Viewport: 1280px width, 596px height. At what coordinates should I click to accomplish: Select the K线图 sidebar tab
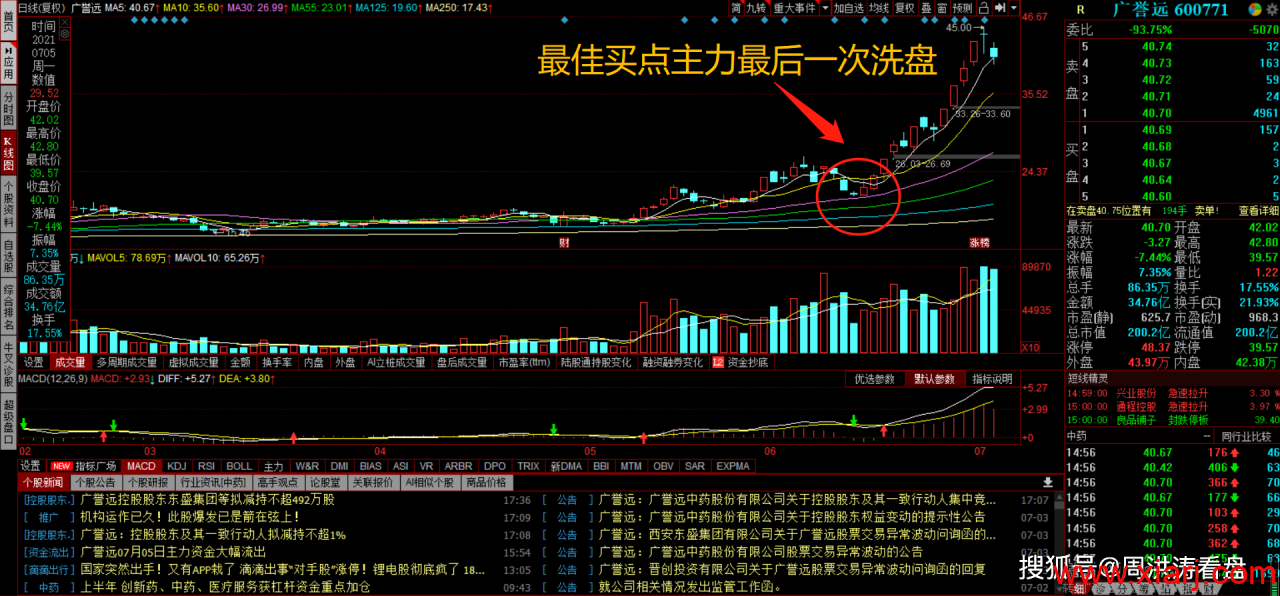point(8,154)
